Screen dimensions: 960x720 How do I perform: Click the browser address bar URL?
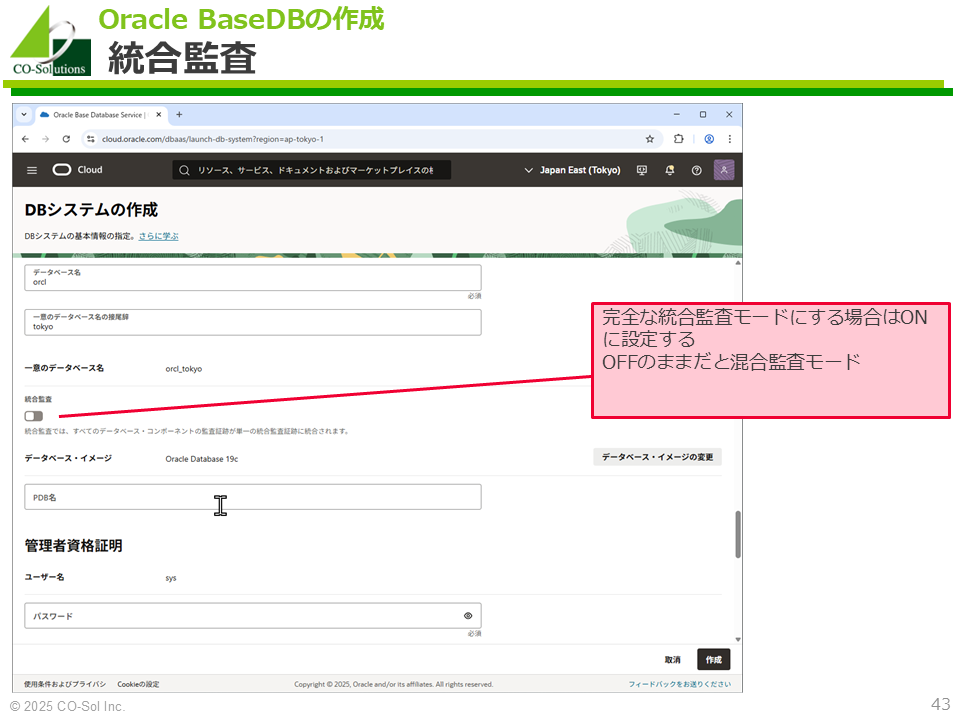[x=212, y=139]
